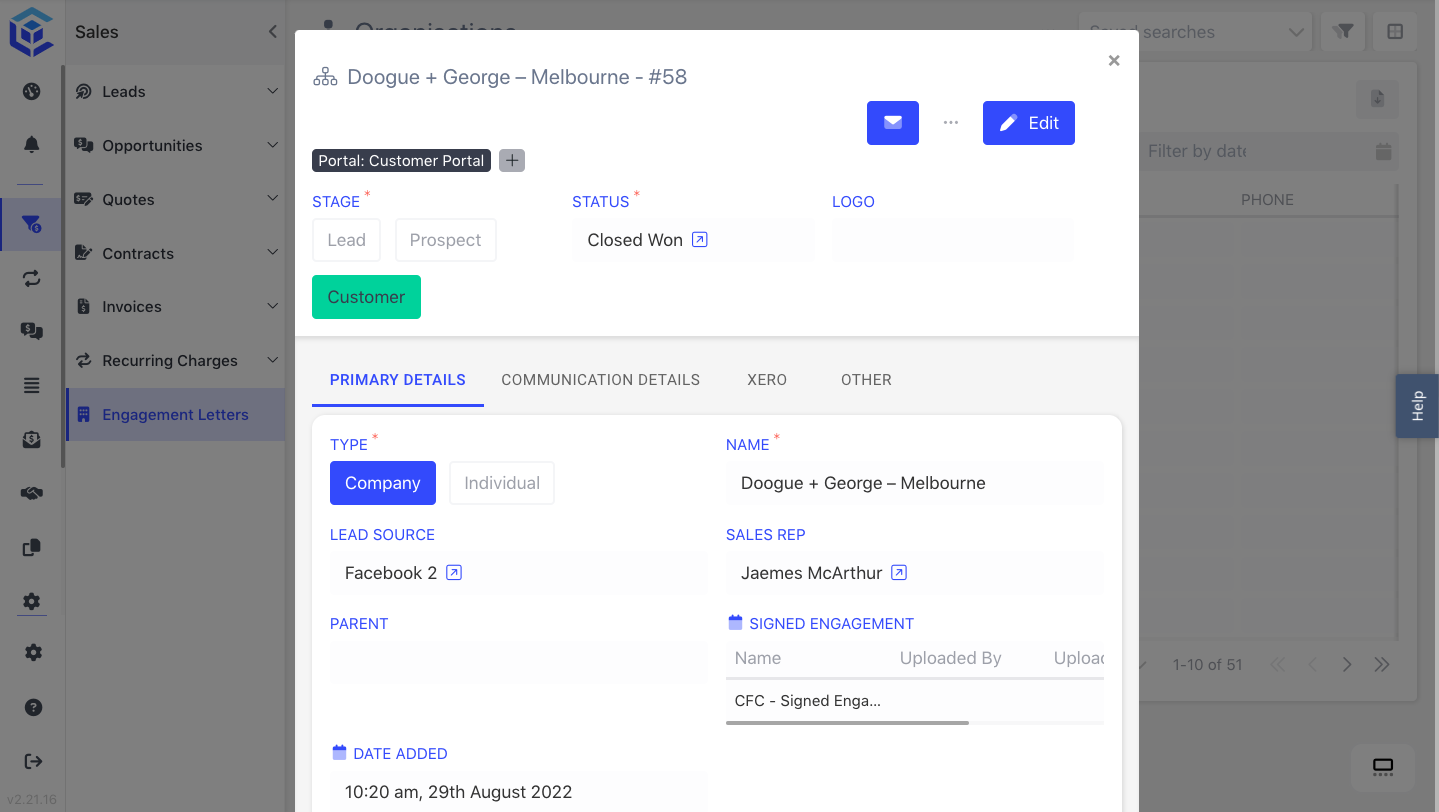This screenshot has height=812, width=1439.
Task: Open Engagement Letters in sidebar
Action: tap(176, 415)
